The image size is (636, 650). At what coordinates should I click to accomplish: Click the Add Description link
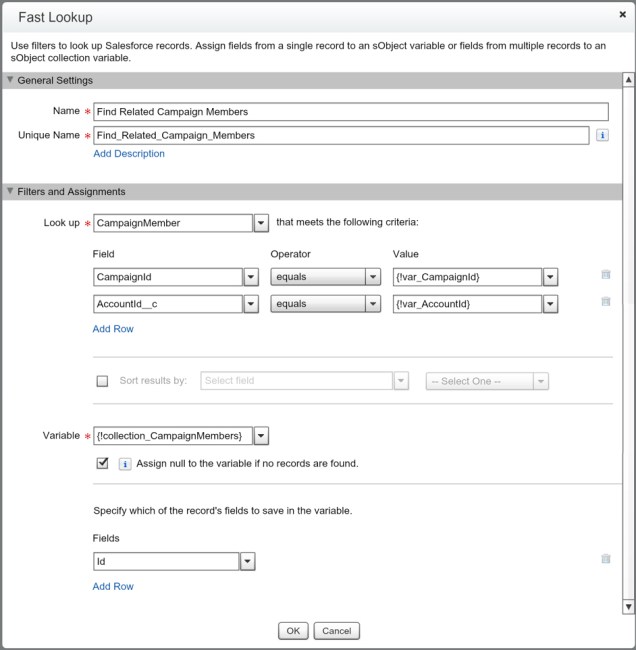point(129,154)
